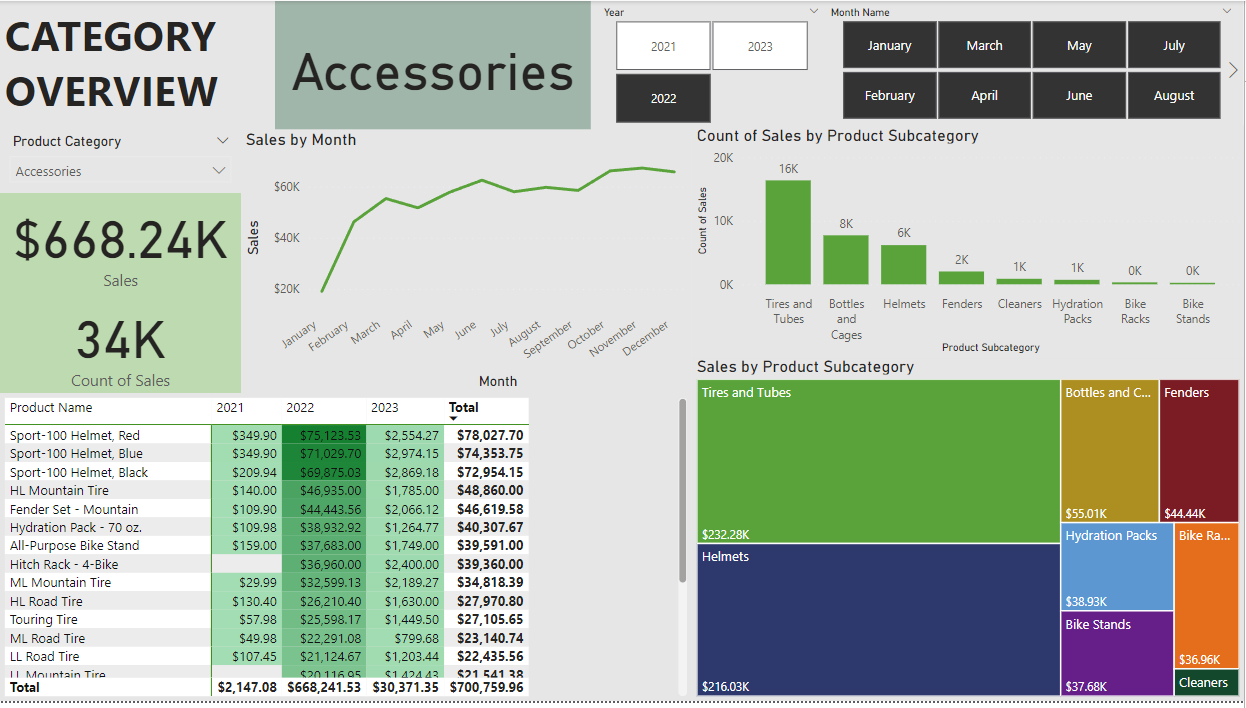Expand the Year slicer chevron
This screenshot has width=1246, height=708.
point(813,12)
